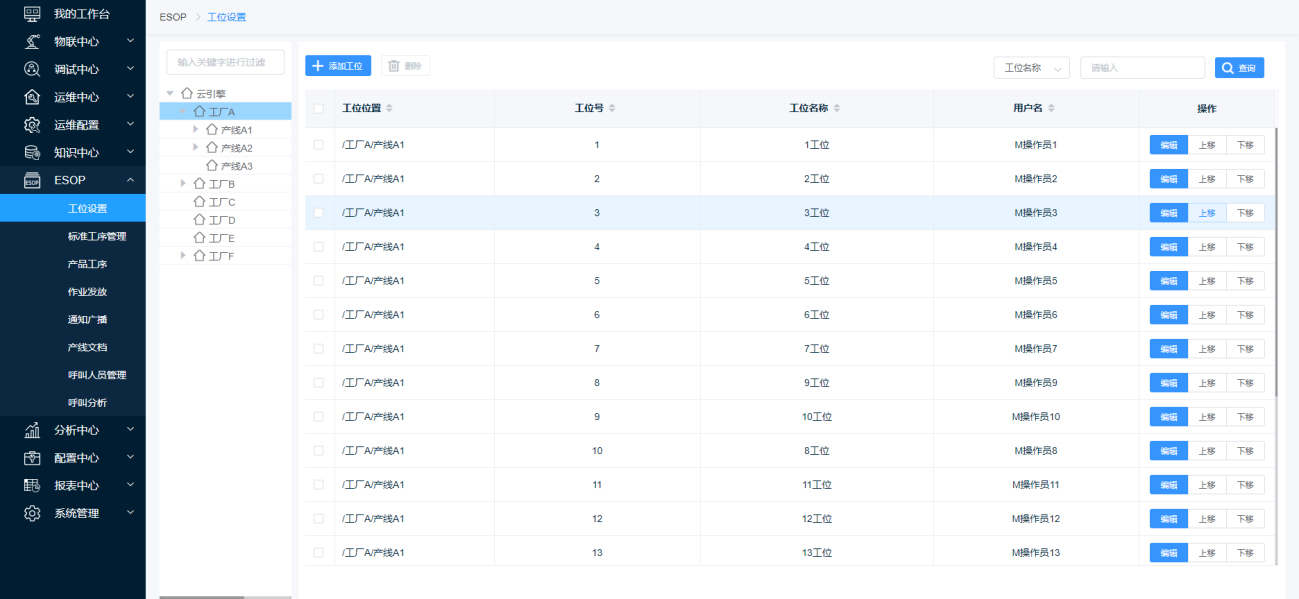Check the row checkbox for 7工位
Screen dimensions: 1299x599
(x=319, y=349)
